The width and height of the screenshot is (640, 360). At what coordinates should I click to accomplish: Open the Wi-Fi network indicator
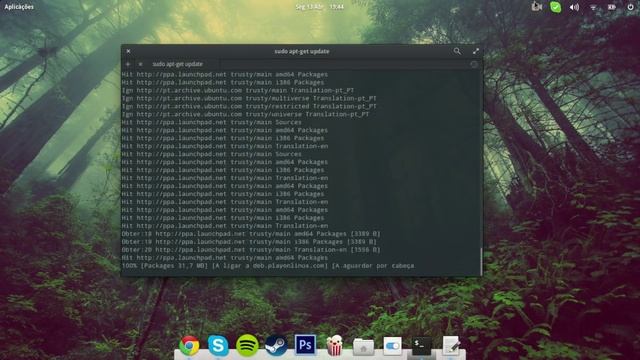(x=593, y=7)
